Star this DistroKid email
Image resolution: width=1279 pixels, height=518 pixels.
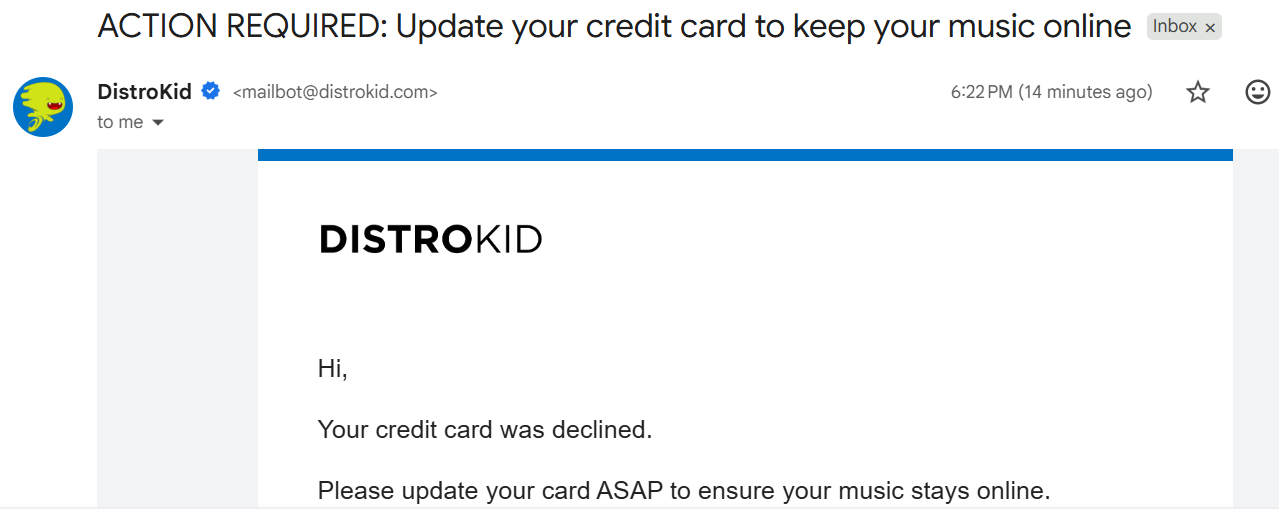point(1197,93)
